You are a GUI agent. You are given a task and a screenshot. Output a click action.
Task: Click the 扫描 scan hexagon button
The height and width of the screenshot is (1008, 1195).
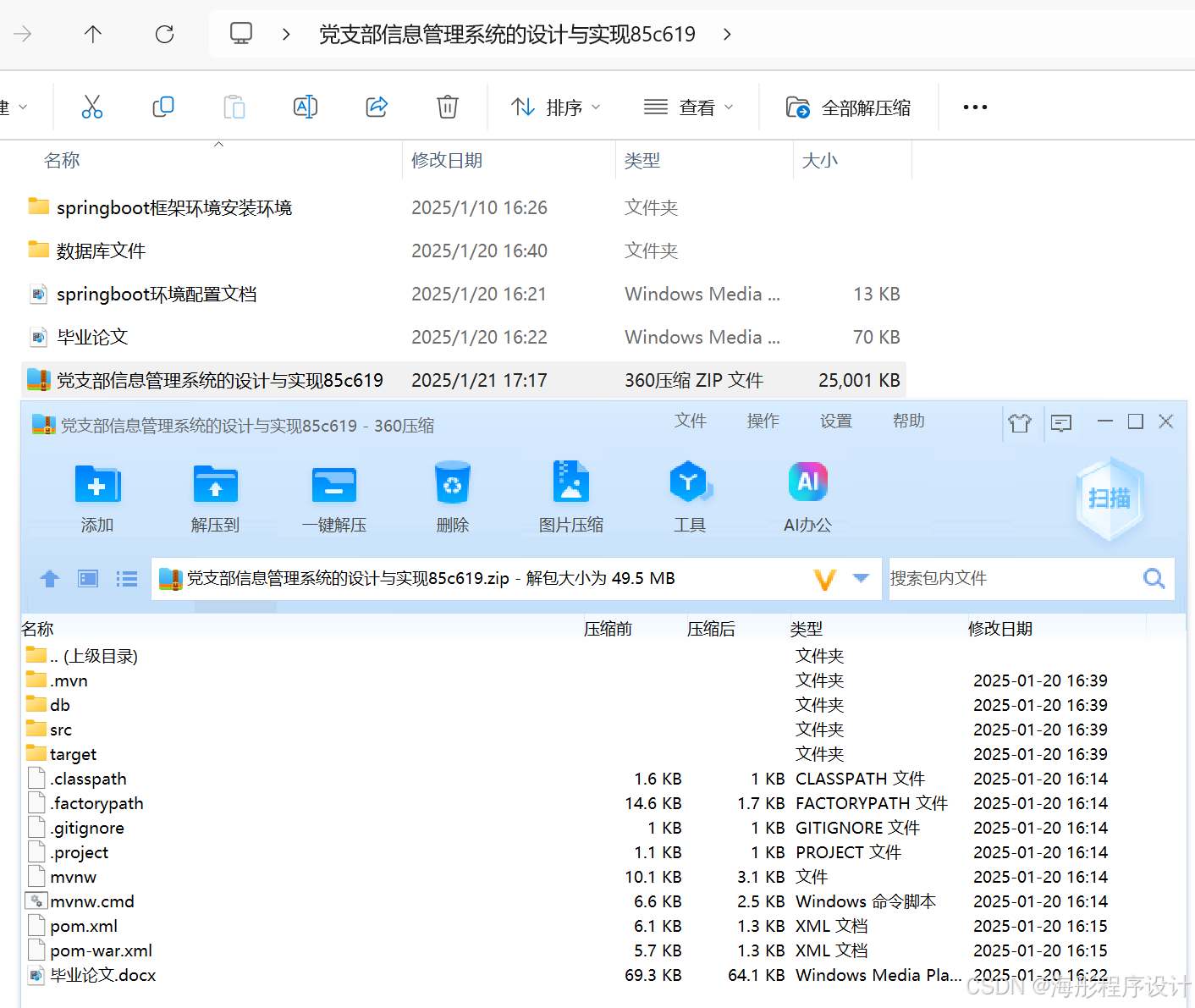(1110, 498)
